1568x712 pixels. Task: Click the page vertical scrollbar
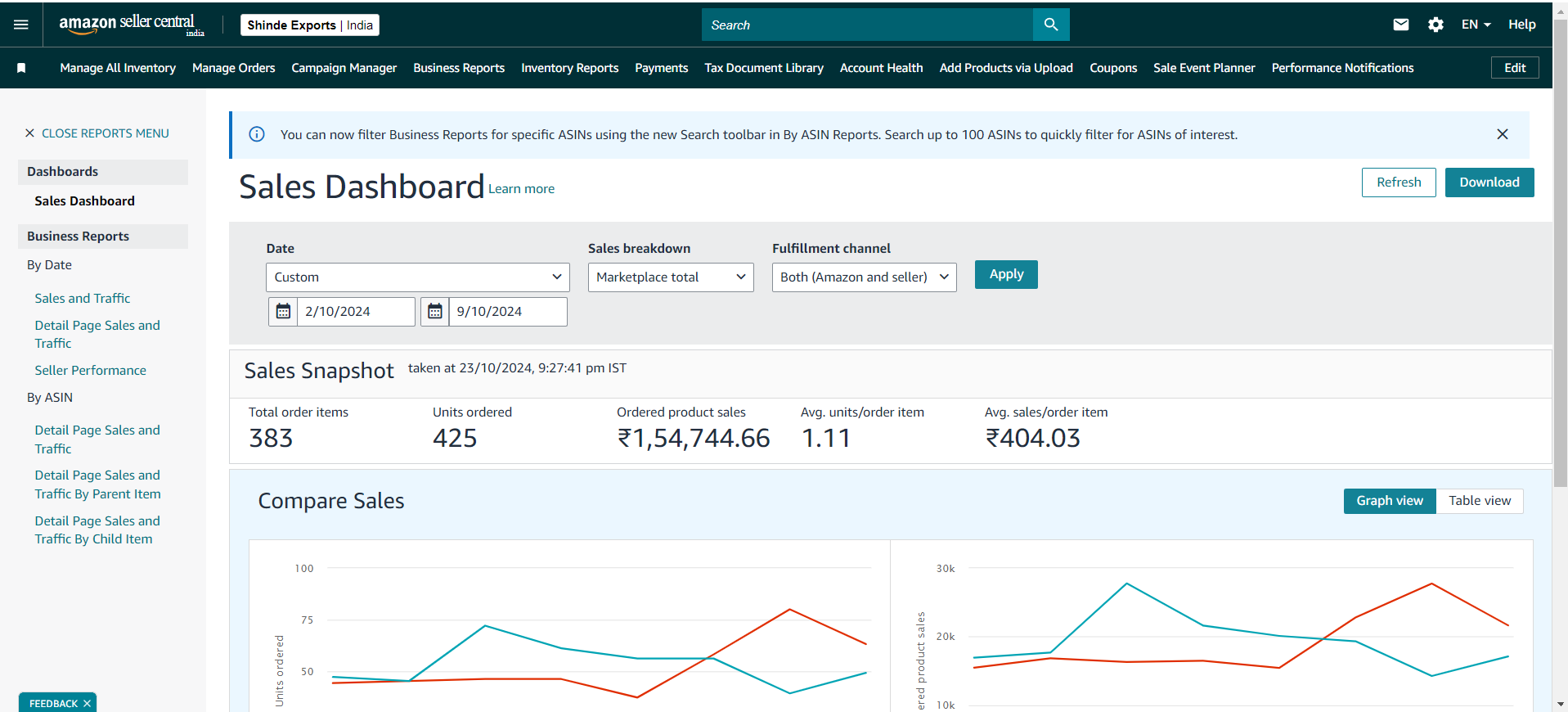[x=1561, y=254]
